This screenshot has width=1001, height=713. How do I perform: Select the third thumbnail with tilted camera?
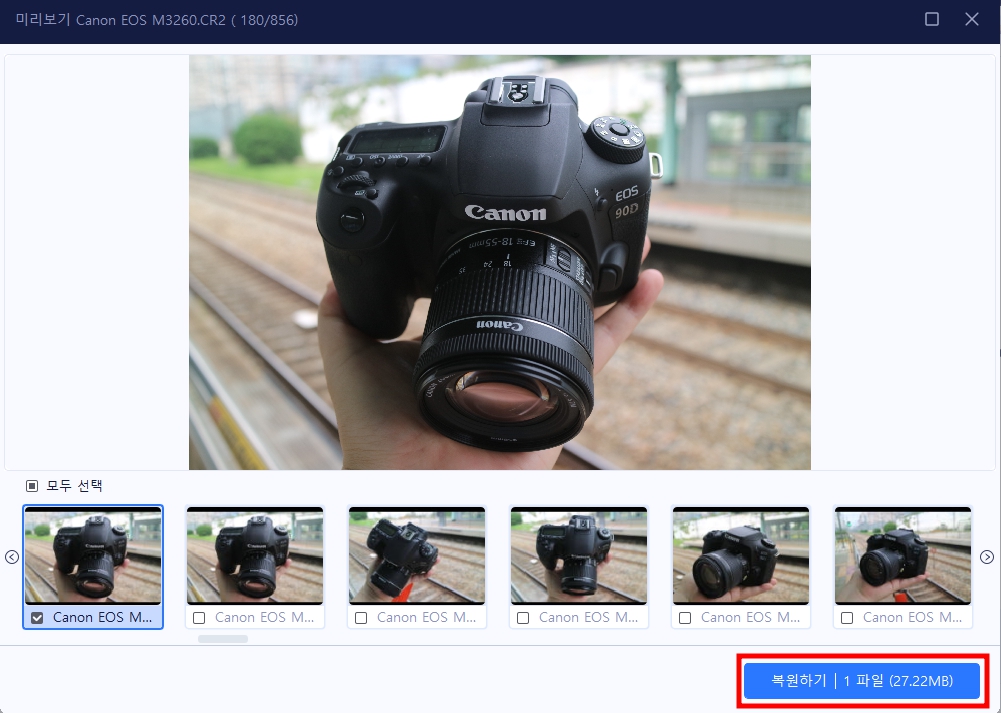pyautogui.click(x=418, y=555)
